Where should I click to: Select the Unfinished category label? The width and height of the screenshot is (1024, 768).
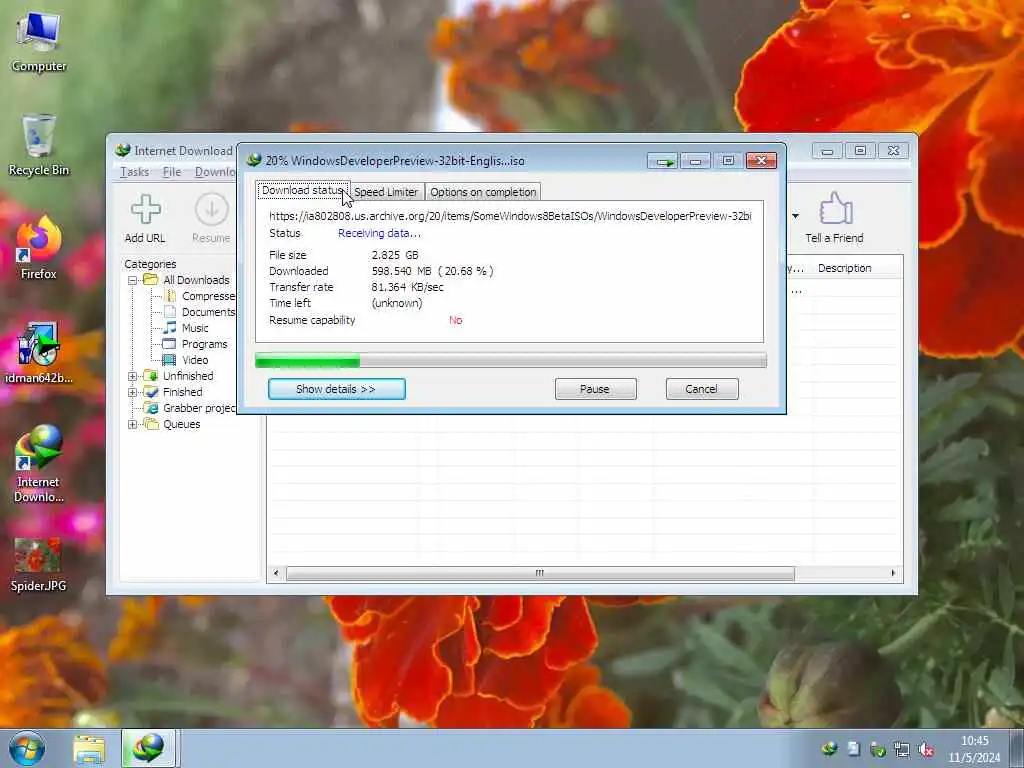pos(188,376)
